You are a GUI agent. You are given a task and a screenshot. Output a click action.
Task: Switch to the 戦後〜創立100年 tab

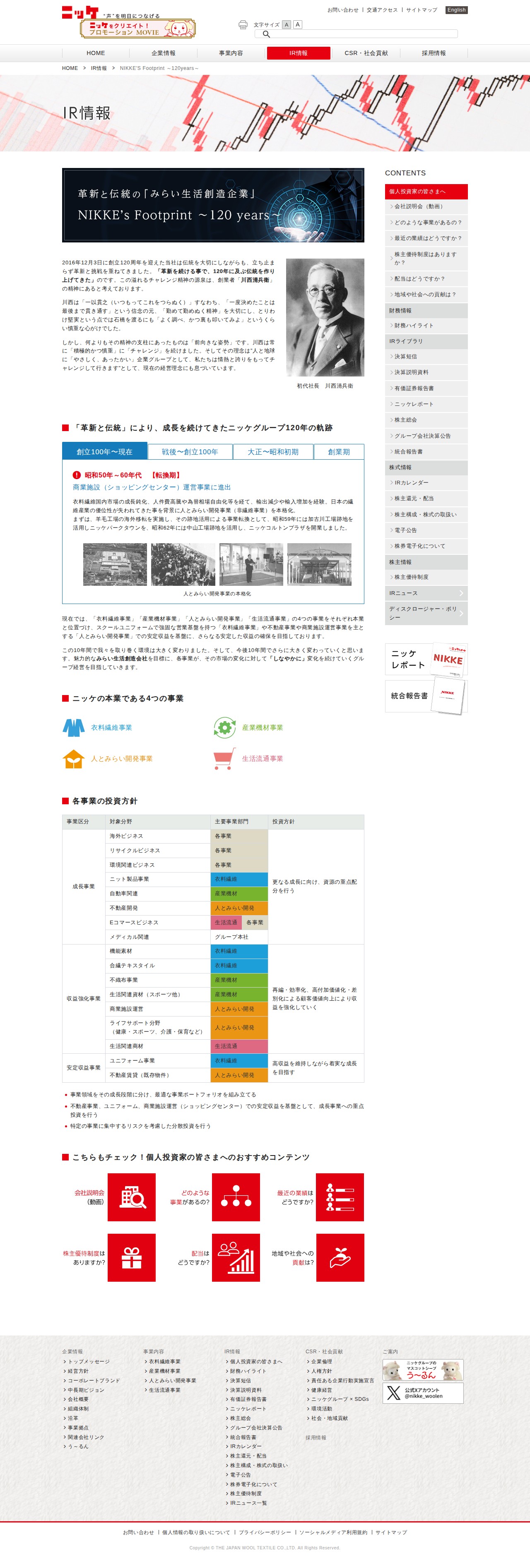pyautogui.click(x=190, y=452)
